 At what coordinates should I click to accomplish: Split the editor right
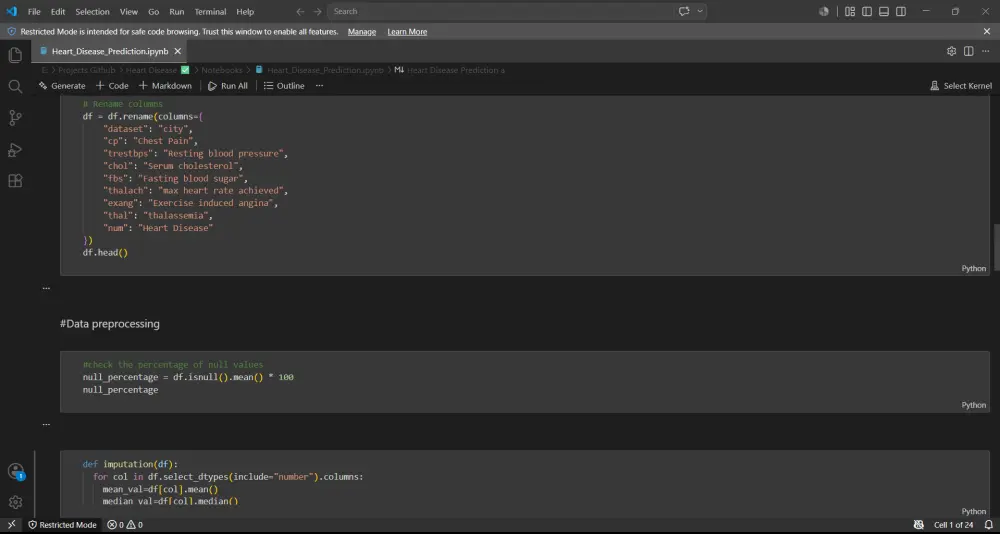[x=969, y=51]
